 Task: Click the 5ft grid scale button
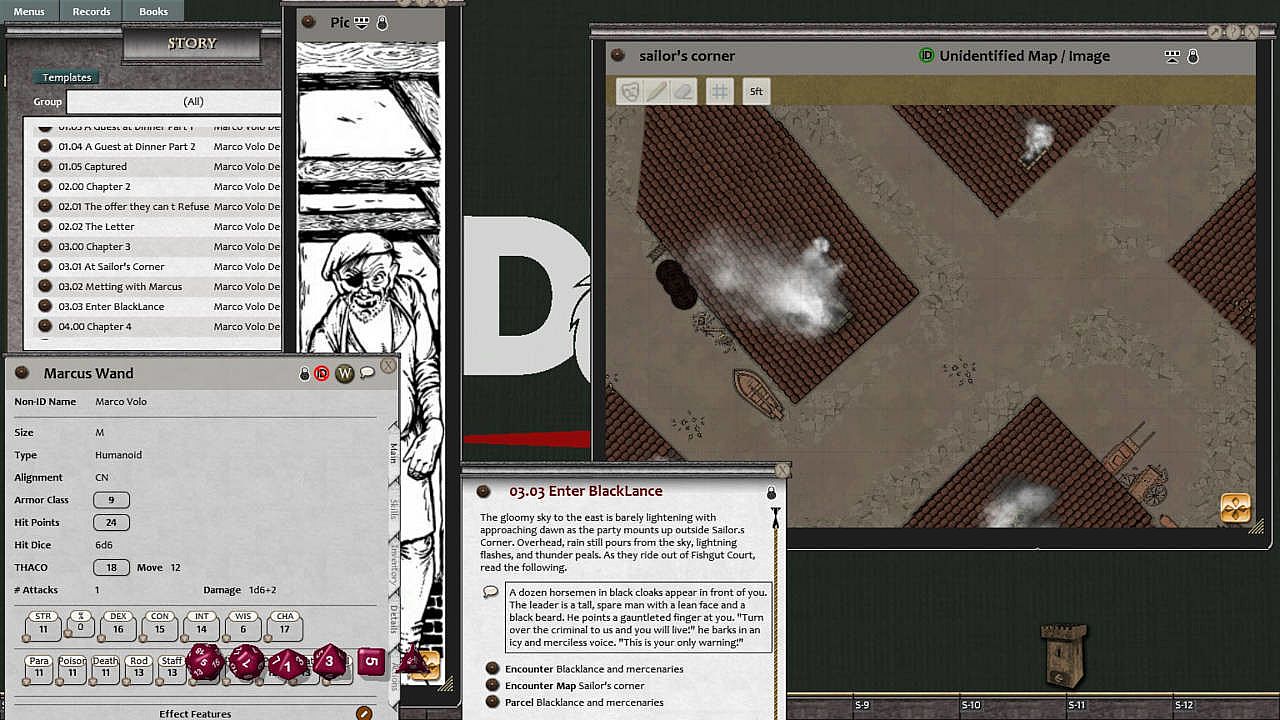click(x=756, y=91)
